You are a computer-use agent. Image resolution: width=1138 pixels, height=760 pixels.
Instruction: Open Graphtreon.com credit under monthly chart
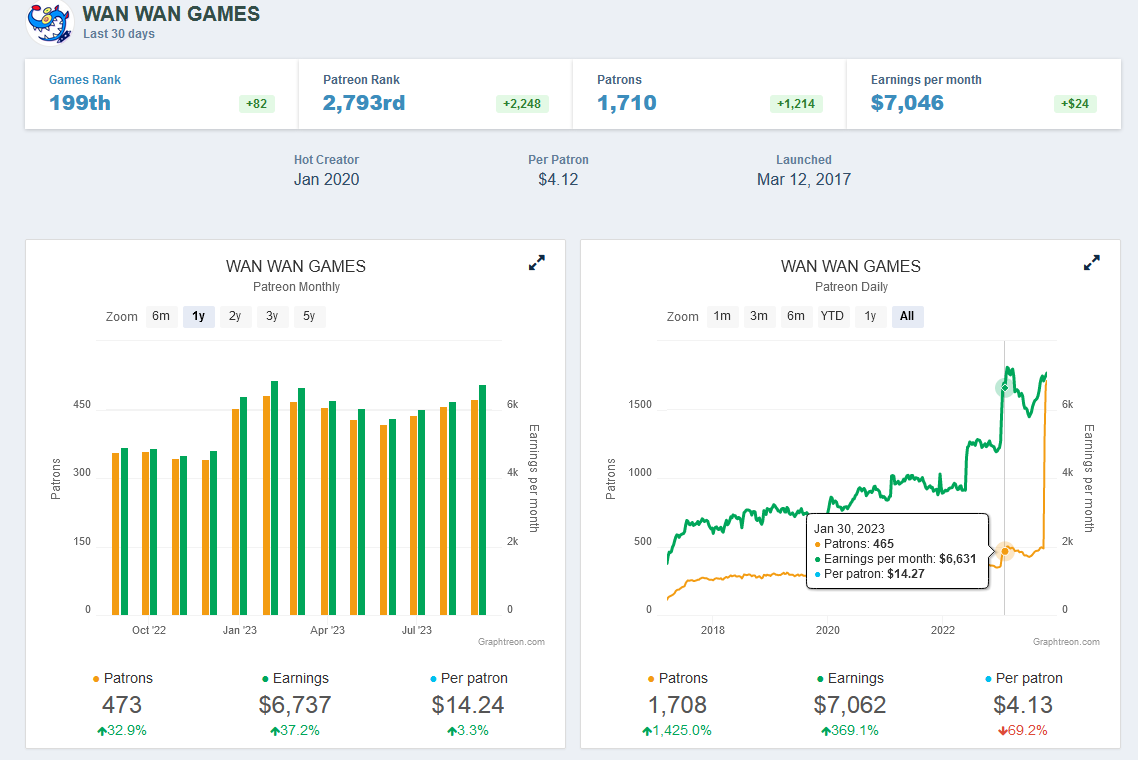click(x=511, y=642)
